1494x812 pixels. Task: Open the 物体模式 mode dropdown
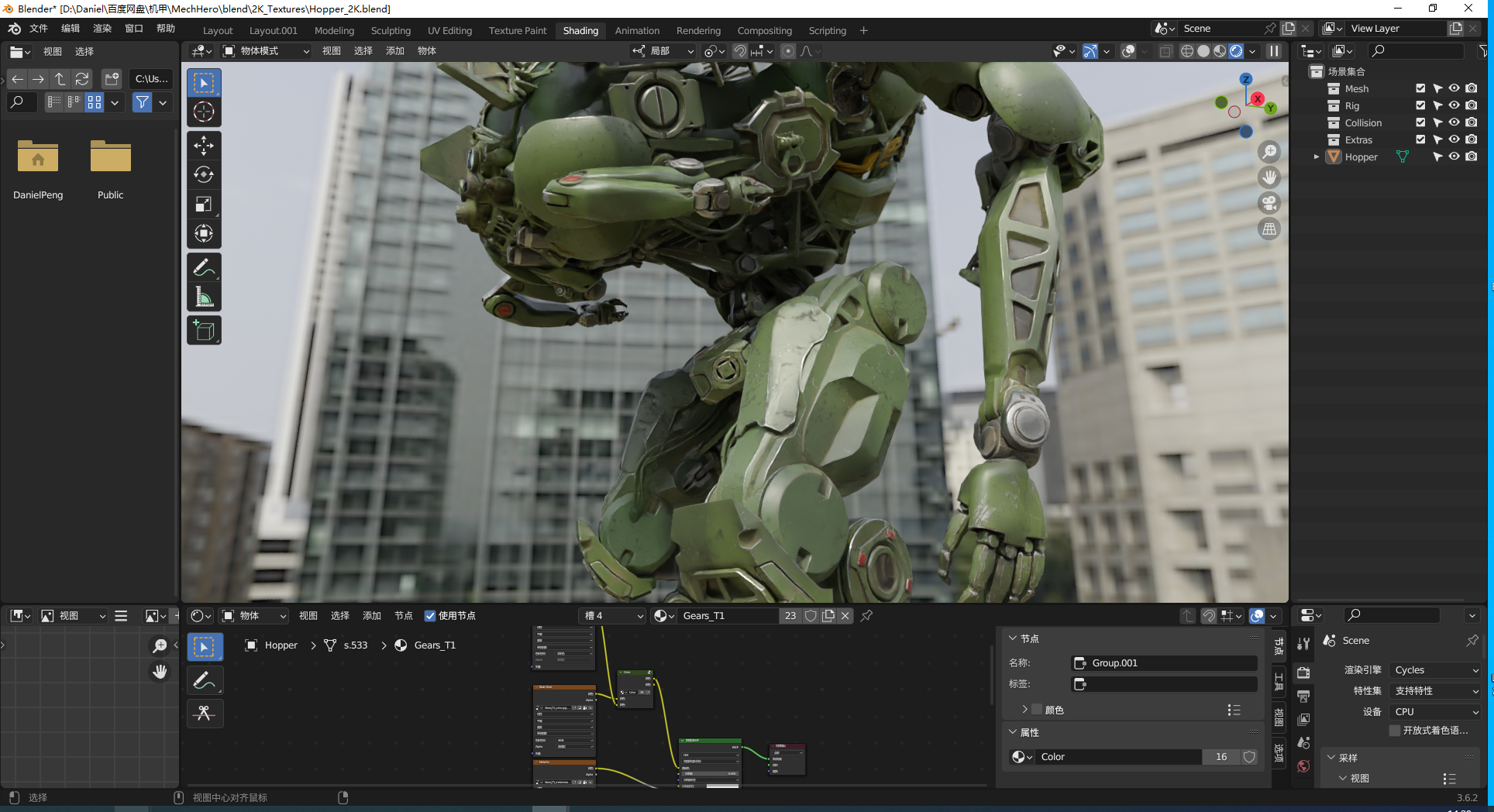[267, 51]
